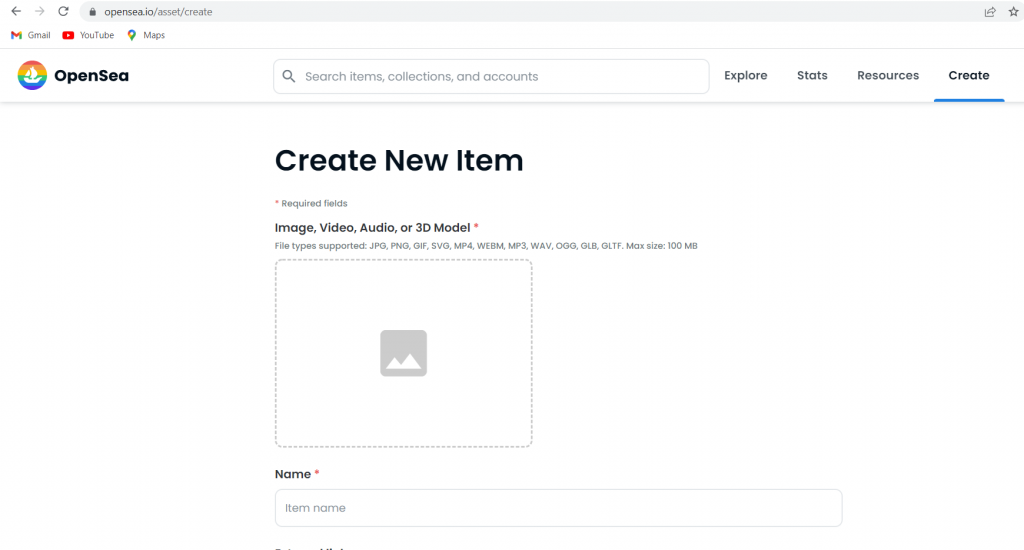Click the Item name input field
Image resolution: width=1024 pixels, height=550 pixels.
click(x=558, y=508)
